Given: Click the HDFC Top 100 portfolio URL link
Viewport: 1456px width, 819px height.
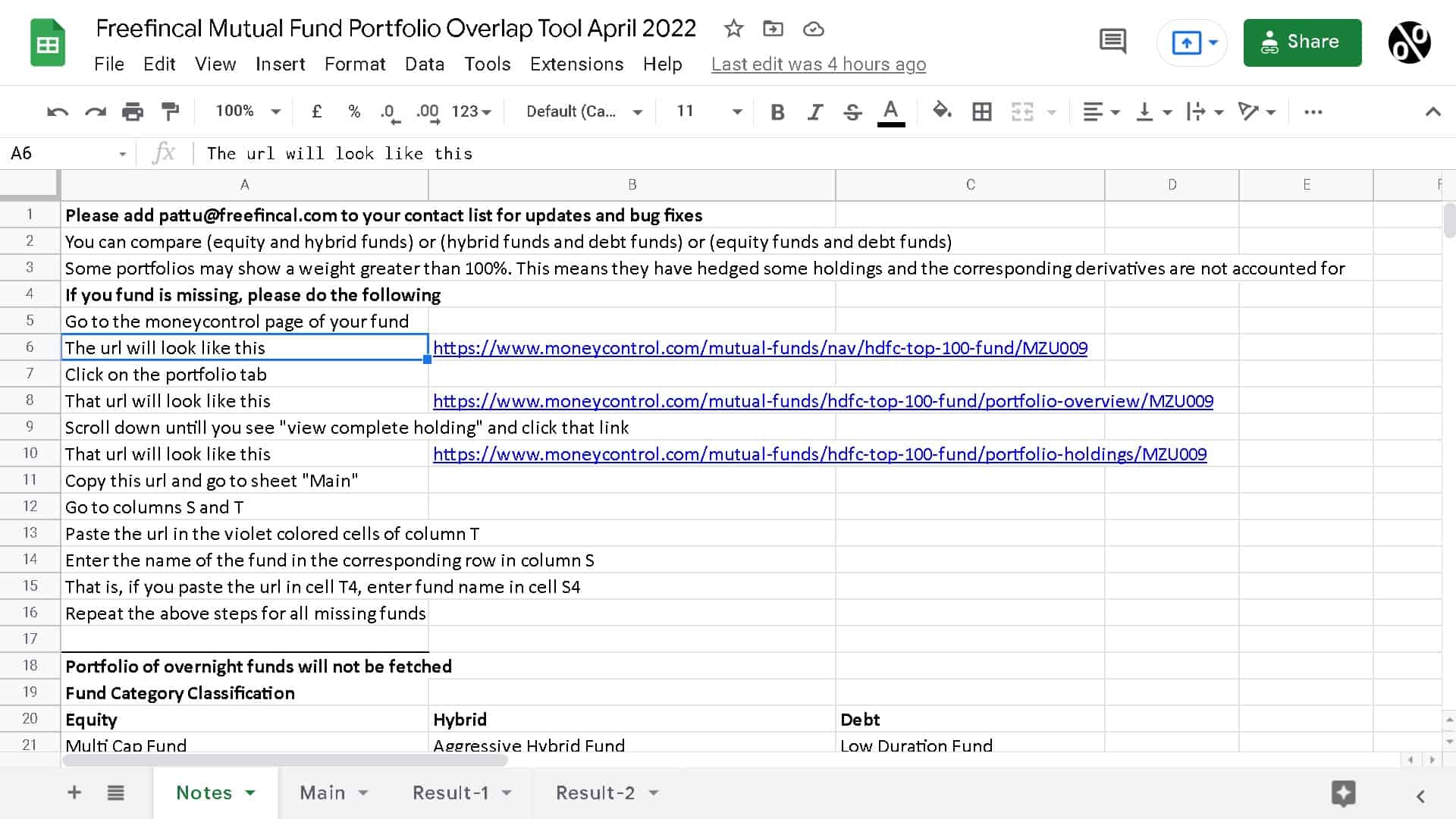Looking at the screenshot, I should pyautogui.click(x=823, y=401).
